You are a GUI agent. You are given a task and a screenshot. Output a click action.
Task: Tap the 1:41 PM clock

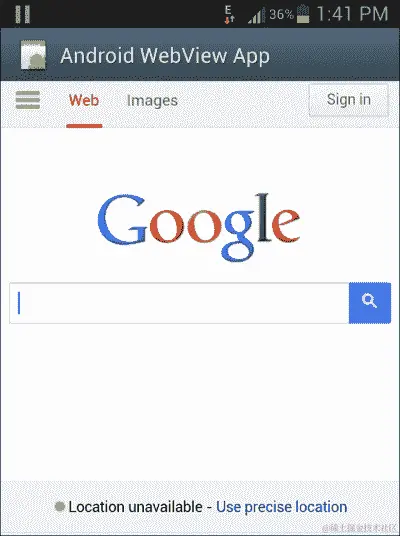(352, 14)
